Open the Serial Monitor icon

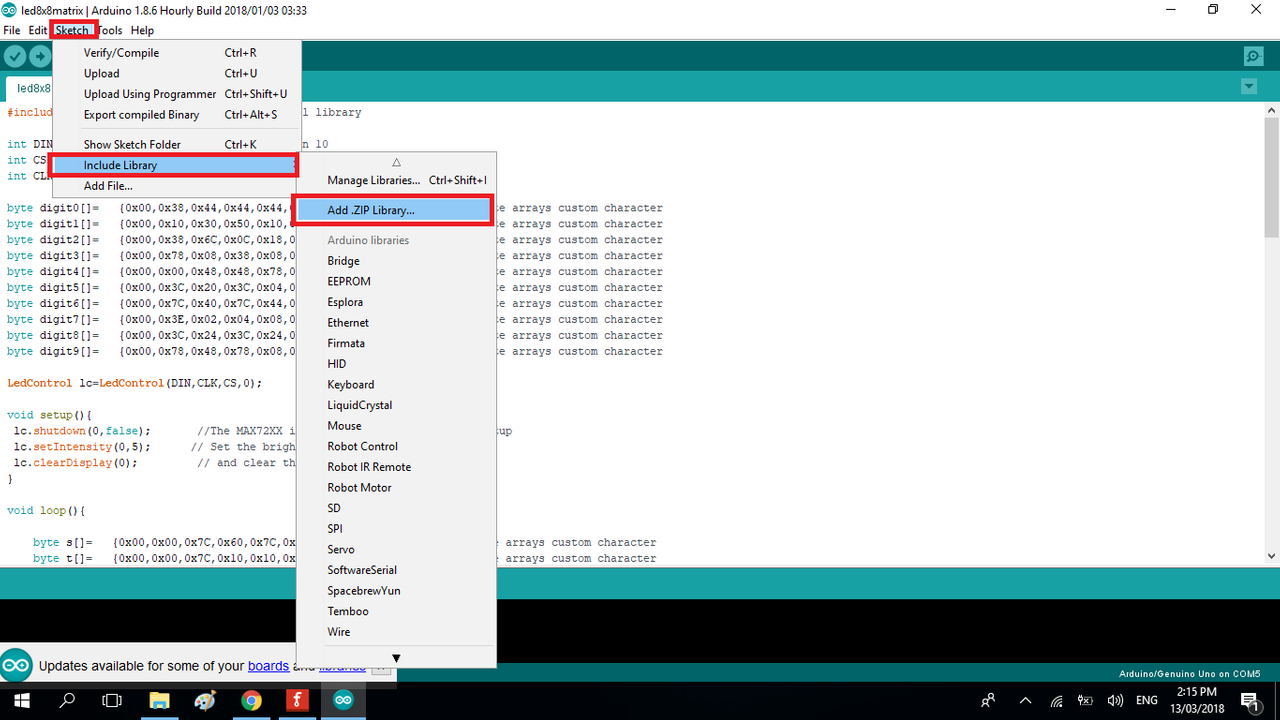click(1252, 56)
